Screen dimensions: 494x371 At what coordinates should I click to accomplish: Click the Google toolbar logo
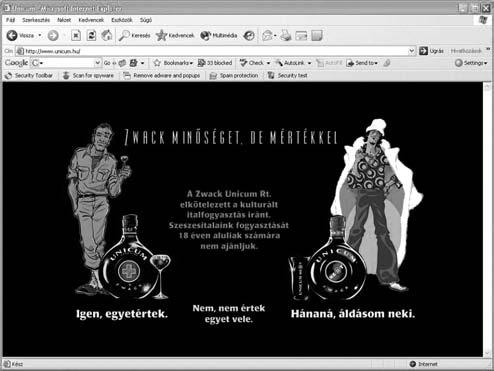(x=16, y=63)
